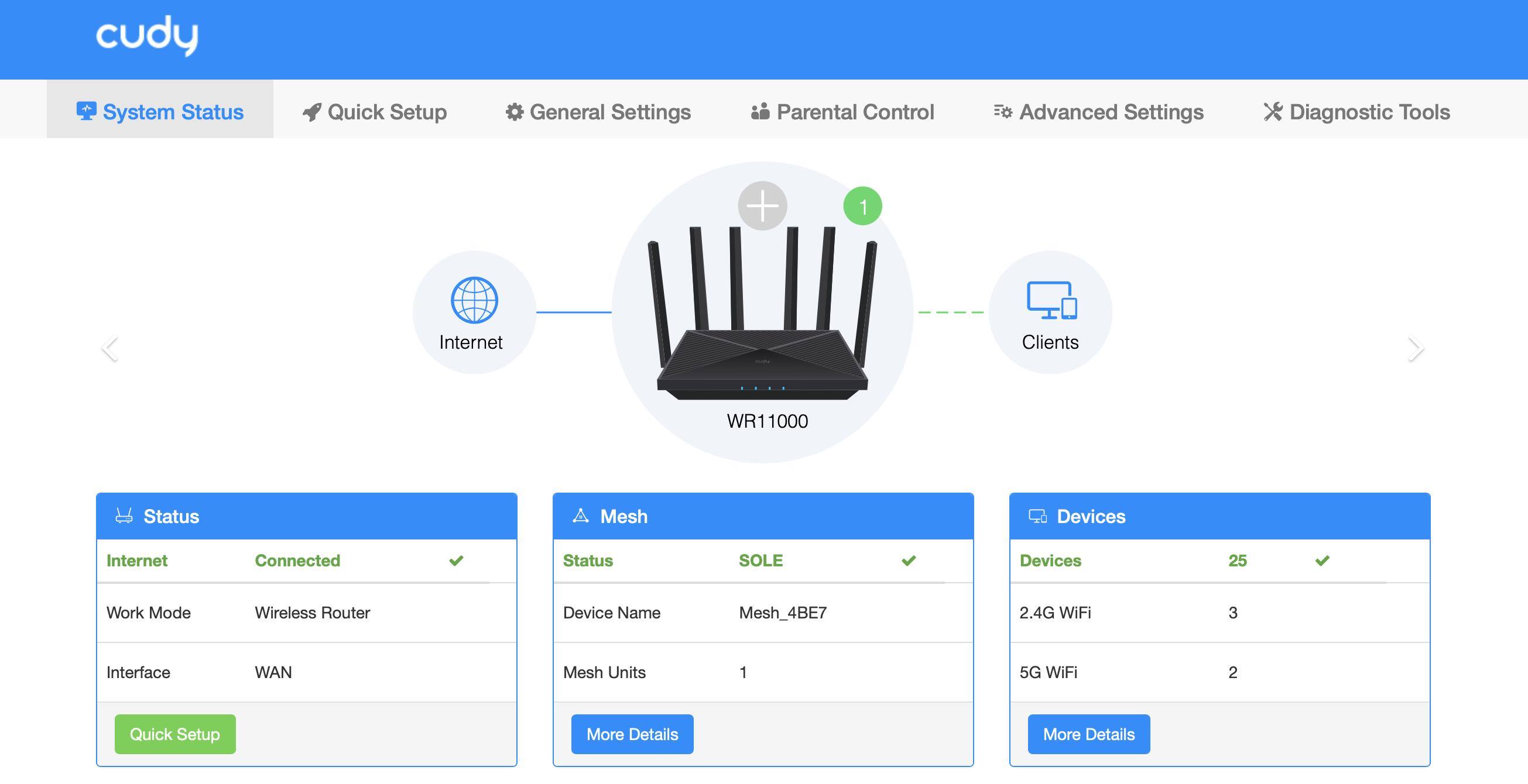Click the gray plus add-mesh icon
Screen dimensions: 1528x784
tap(762, 205)
